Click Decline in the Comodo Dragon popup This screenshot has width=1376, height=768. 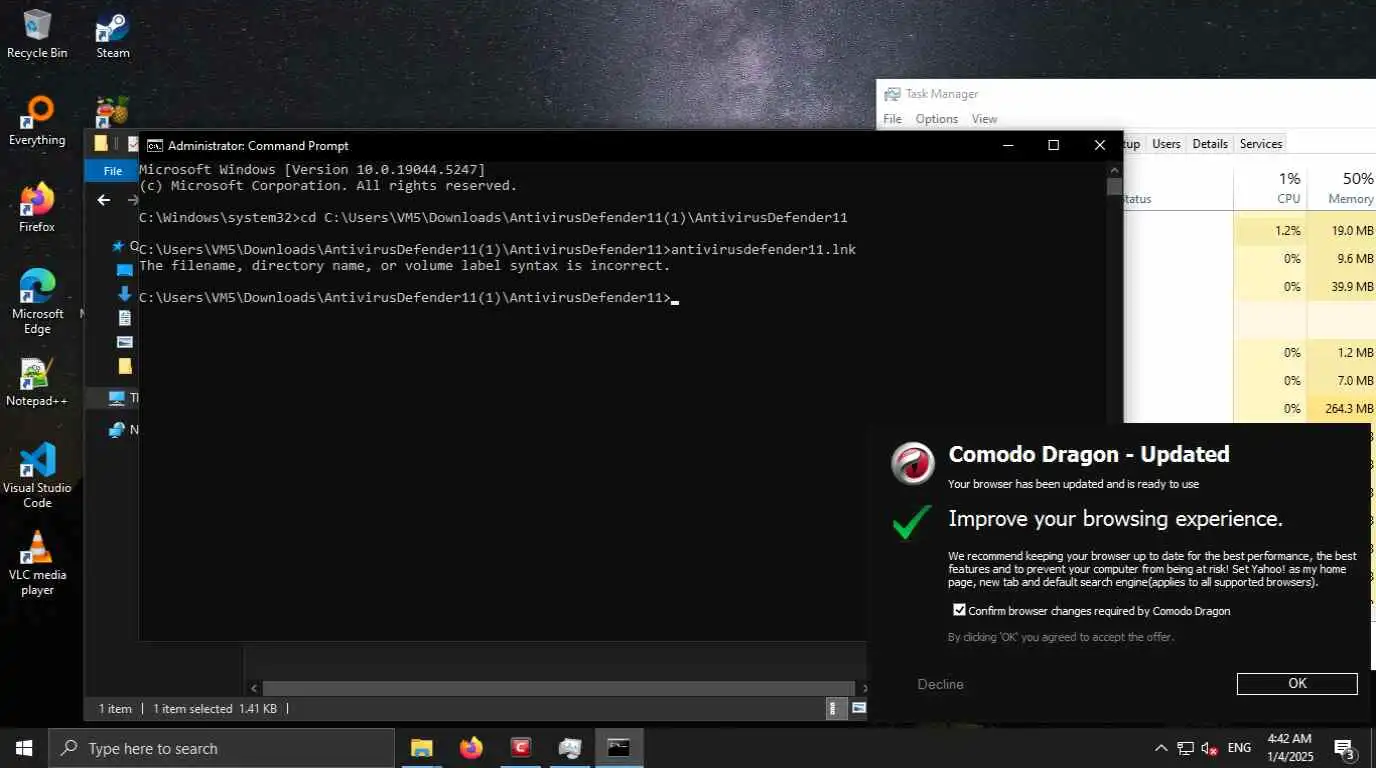pyautogui.click(x=940, y=684)
